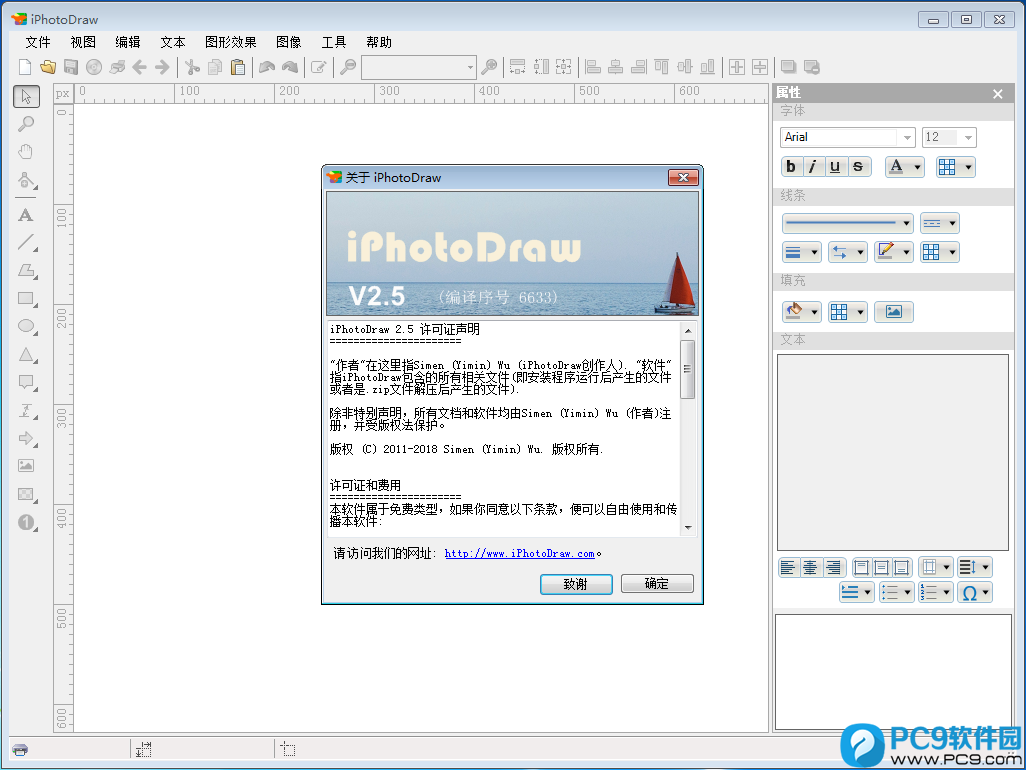Save the file with the floppy icon
Screen dimensions: 1026x770
(71, 67)
